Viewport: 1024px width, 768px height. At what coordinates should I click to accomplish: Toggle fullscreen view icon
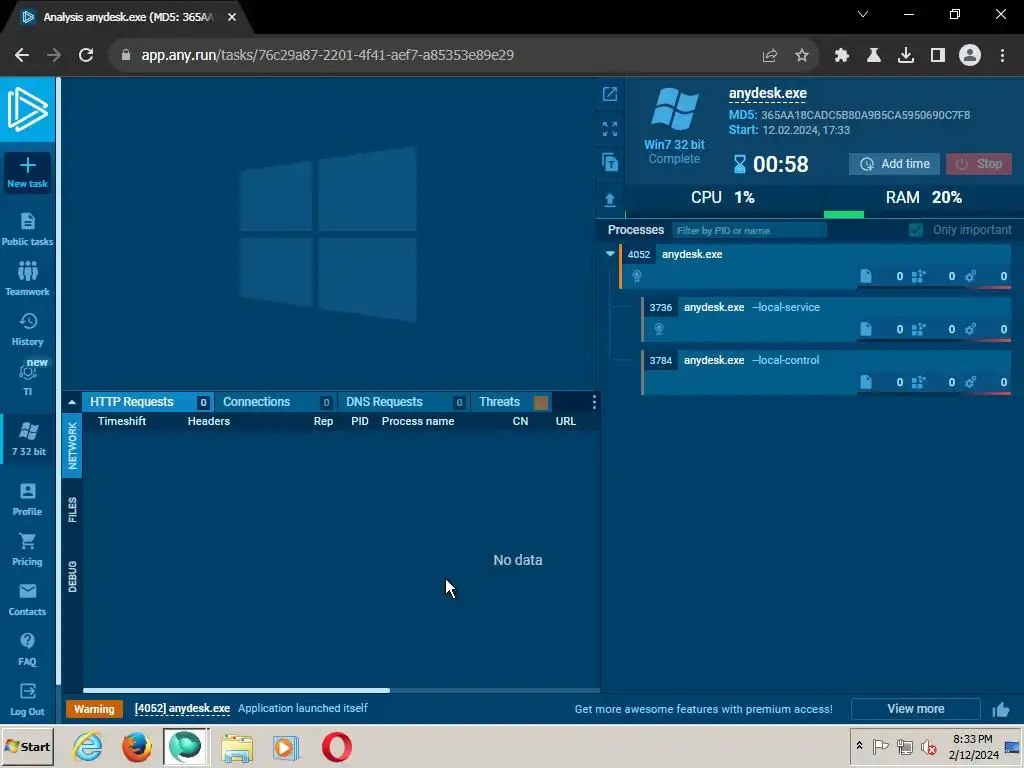coord(610,129)
